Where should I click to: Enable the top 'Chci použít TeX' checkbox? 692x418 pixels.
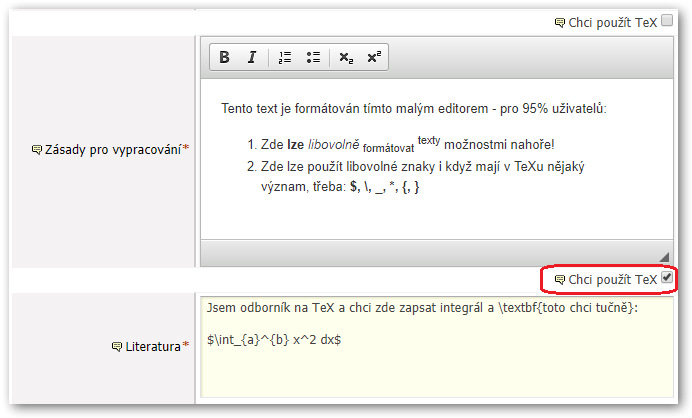[667, 20]
